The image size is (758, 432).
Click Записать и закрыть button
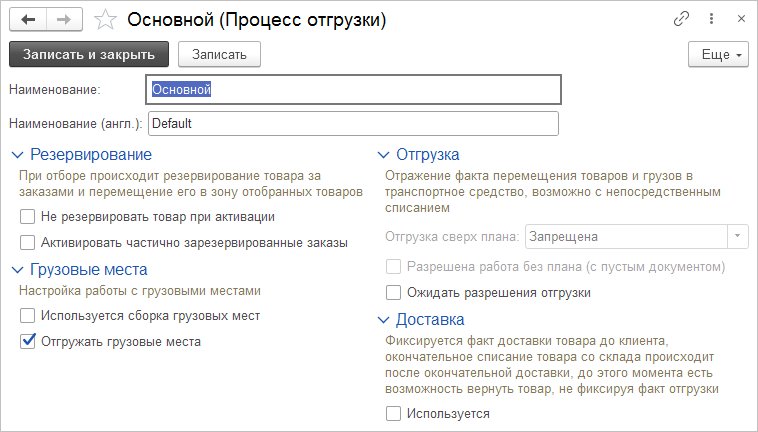(89, 54)
